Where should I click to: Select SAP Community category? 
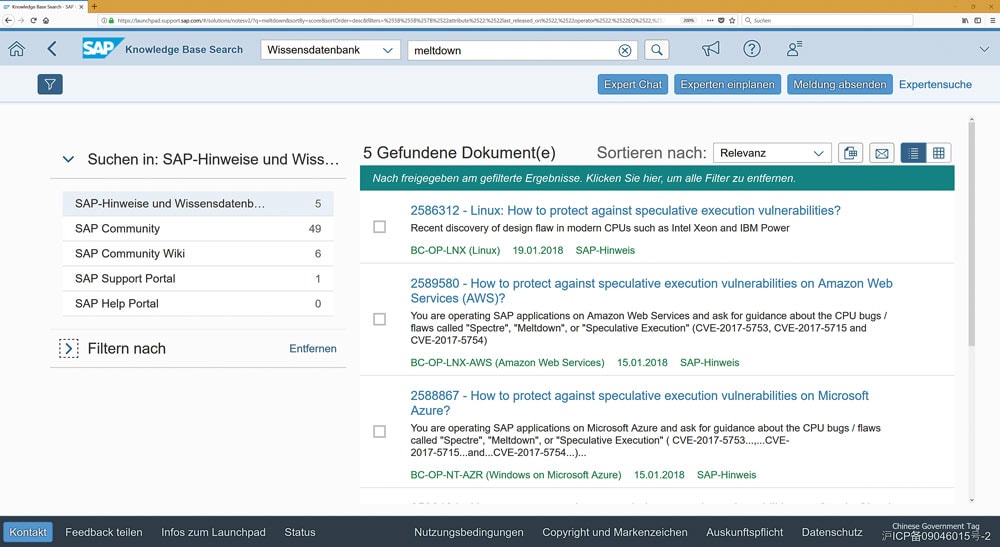[x=198, y=229]
